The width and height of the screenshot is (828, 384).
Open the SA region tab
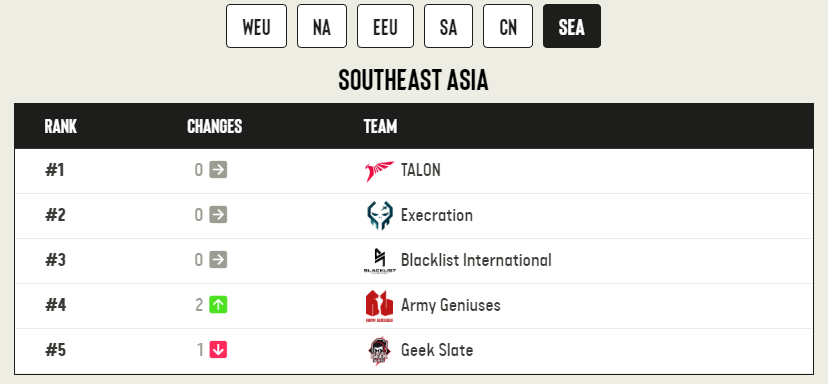pos(448,26)
